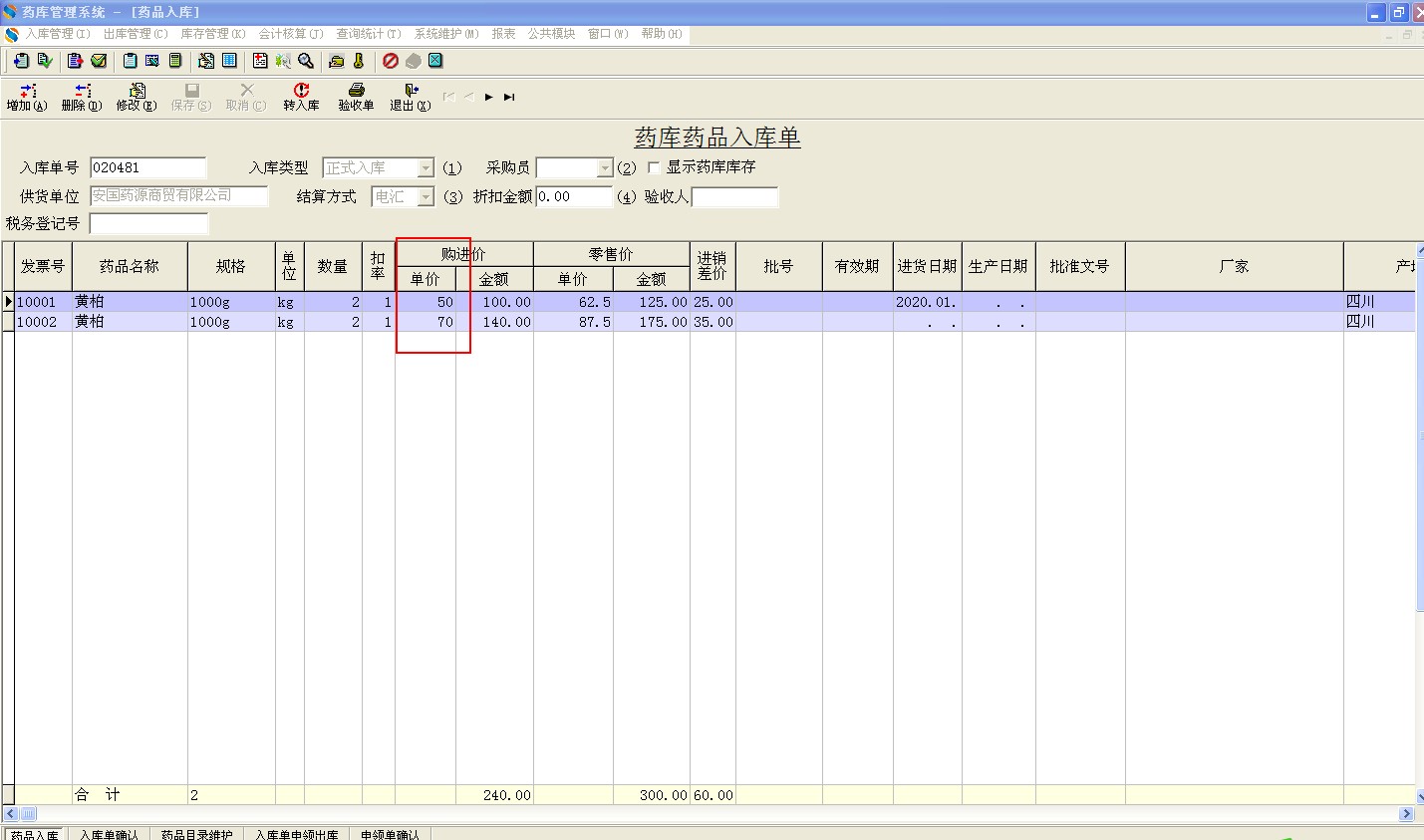This screenshot has width=1424, height=840.
Task: Click the (1) link beside 入库类型
Action: 452,168
